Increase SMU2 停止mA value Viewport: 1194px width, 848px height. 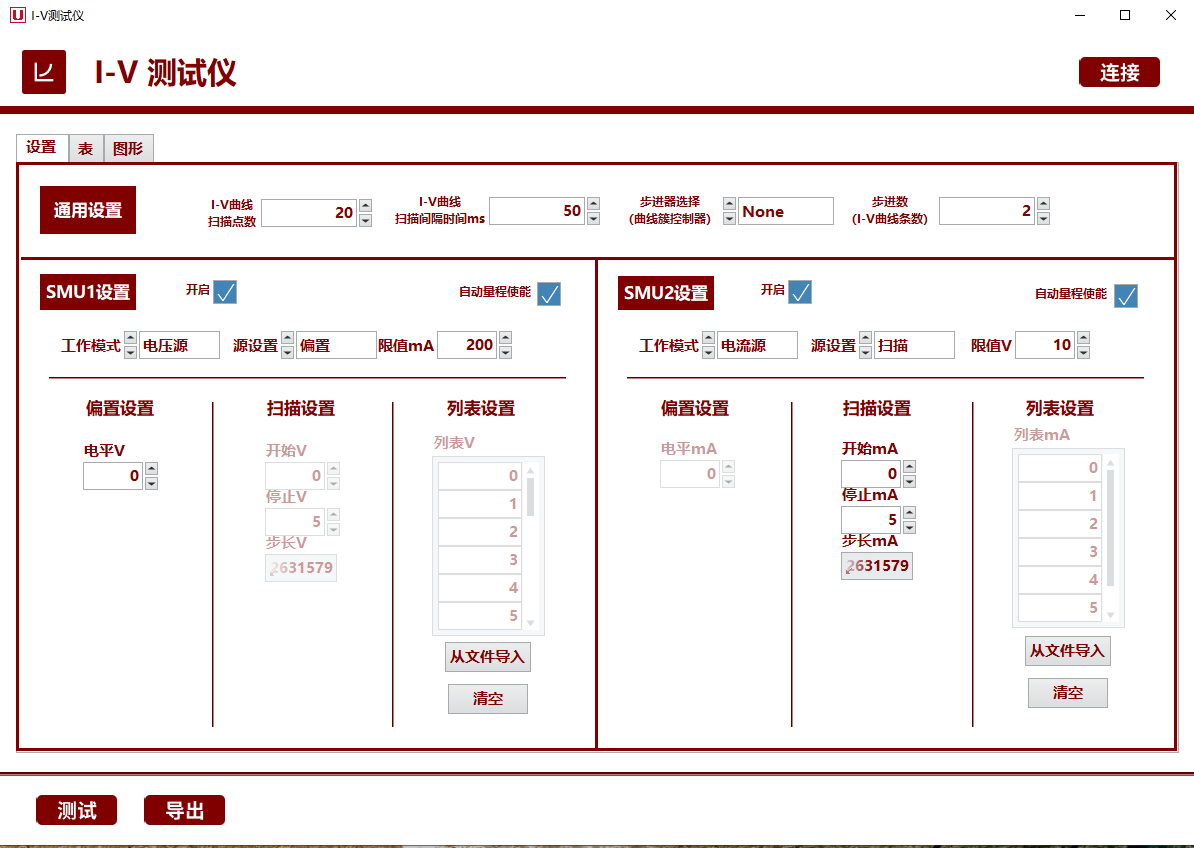pos(909,513)
